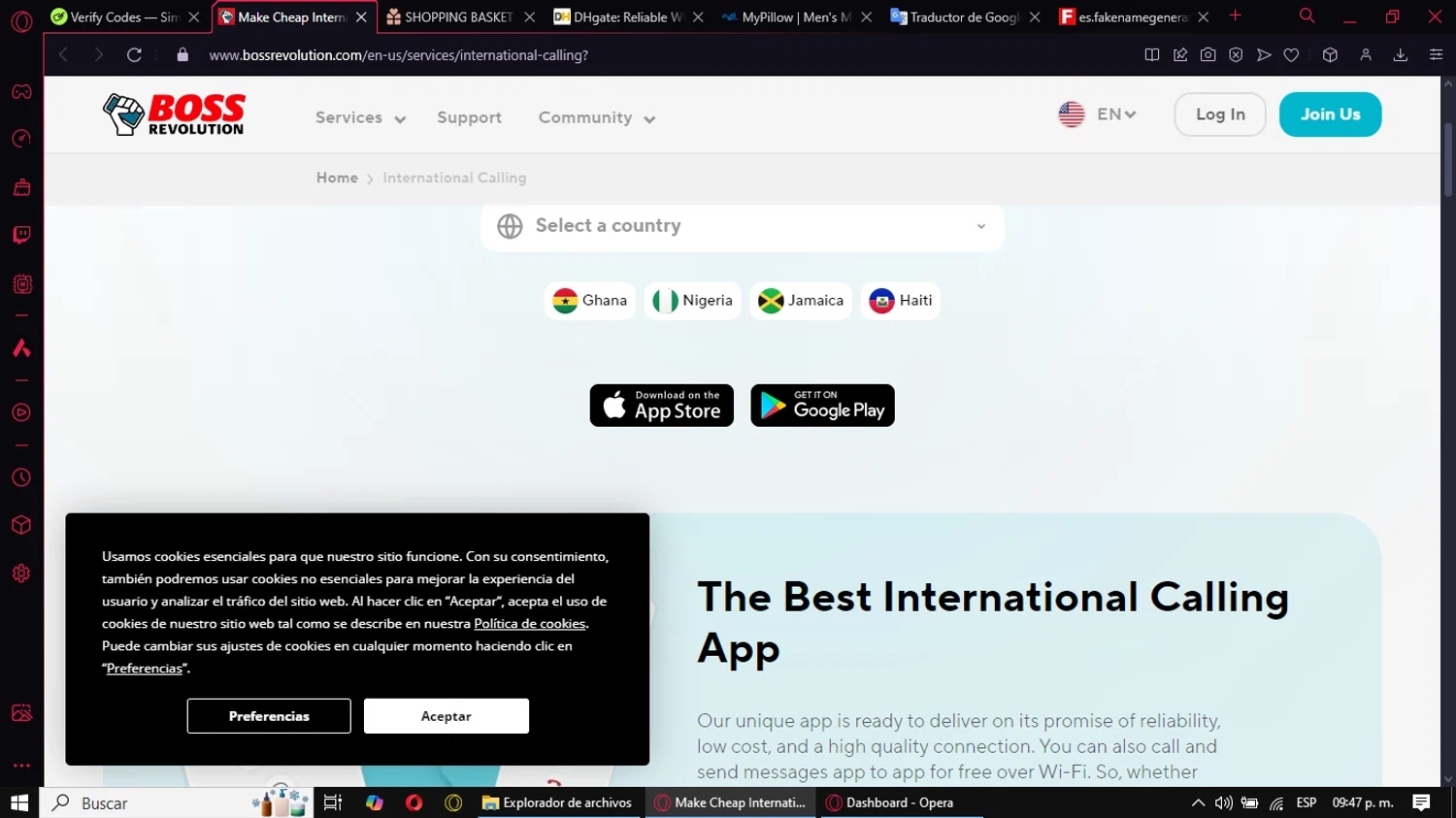The width and height of the screenshot is (1456, 818).
Task: Click the volume speaker tray icon
Action: pyautogui.click(x=1224, y=802)
